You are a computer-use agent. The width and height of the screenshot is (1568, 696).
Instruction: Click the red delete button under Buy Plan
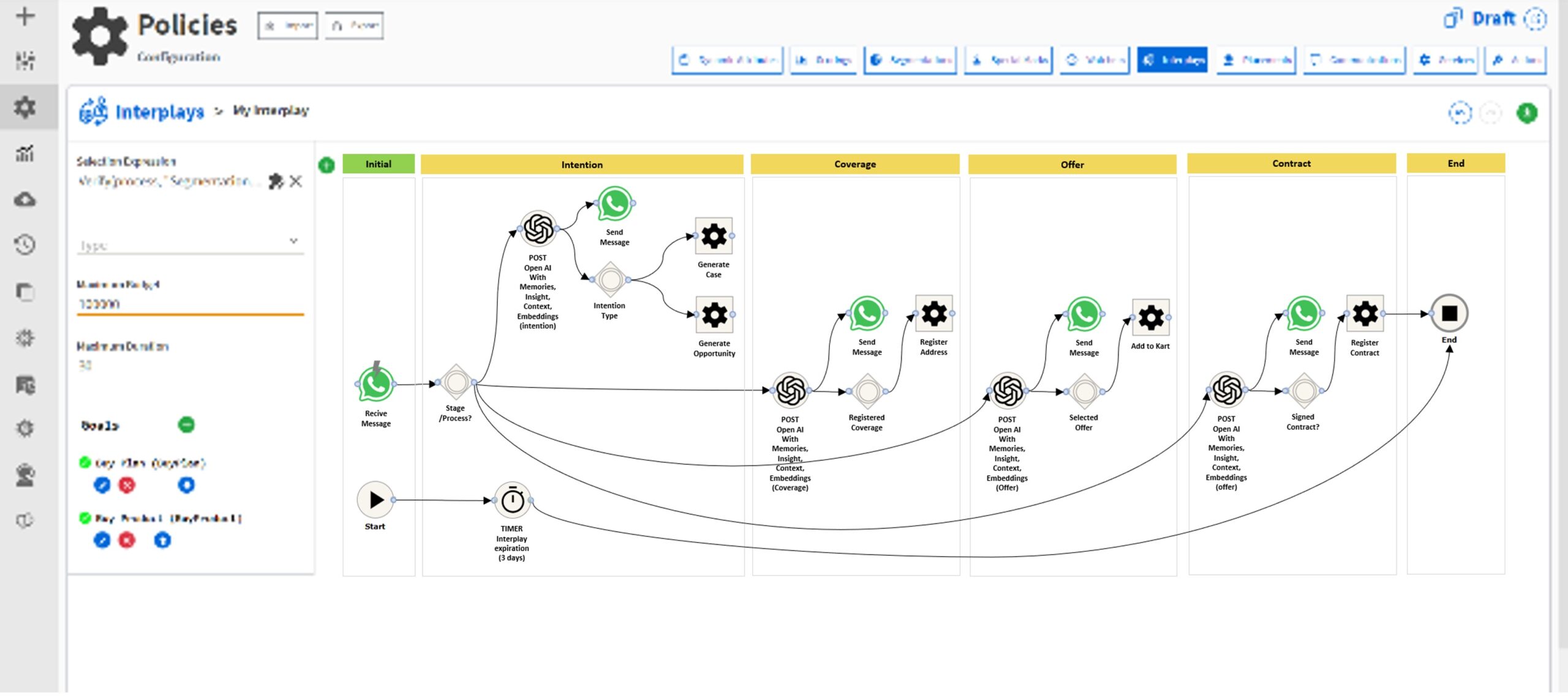coord(127,485)
